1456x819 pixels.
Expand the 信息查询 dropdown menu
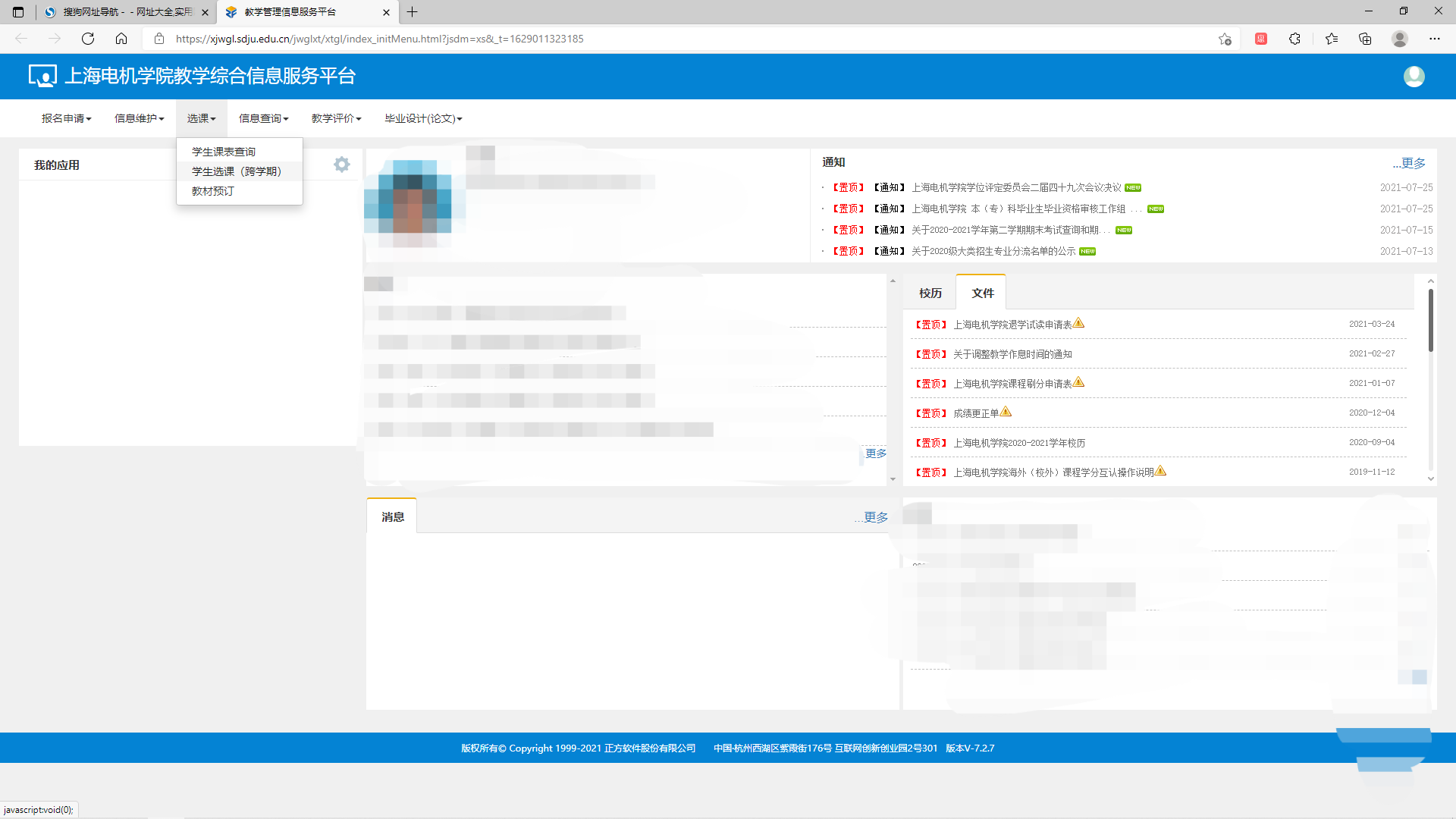pos(263,118)
